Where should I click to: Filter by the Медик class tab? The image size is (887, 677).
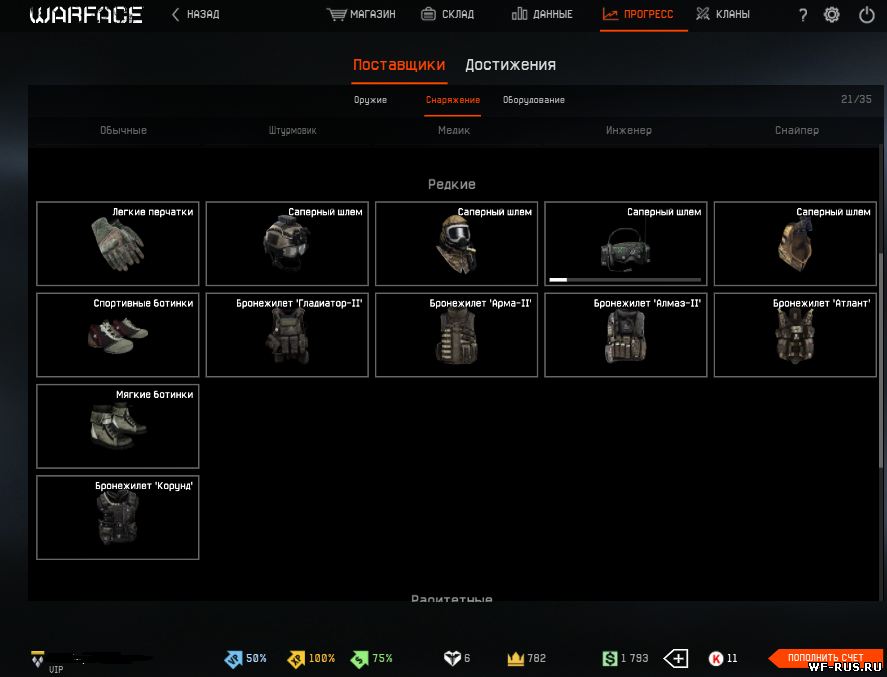(x=454, y=131)
